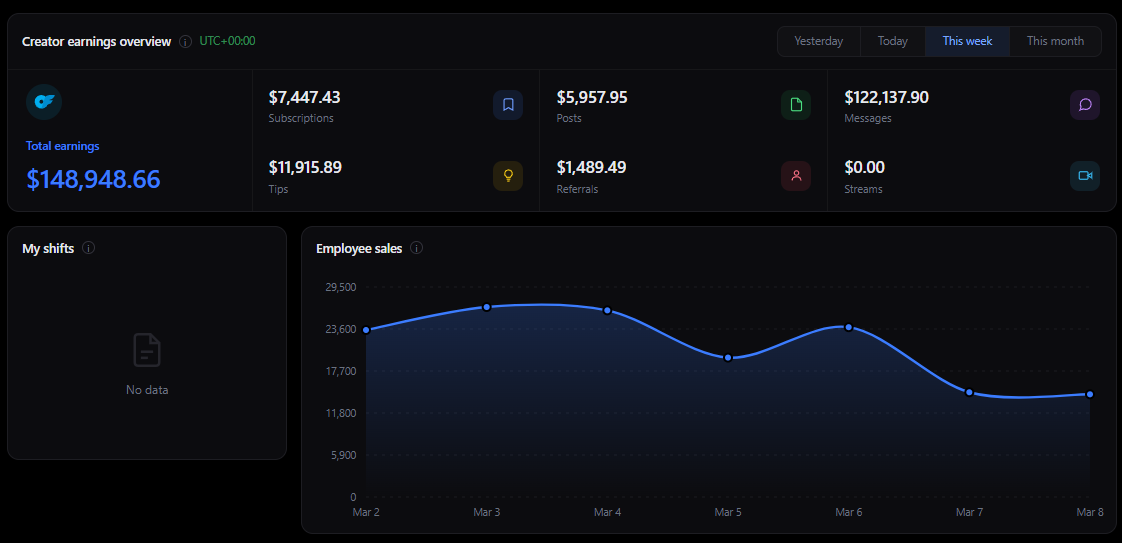Switch to the Today tab
1122x543 pixels.
(893, 41)
